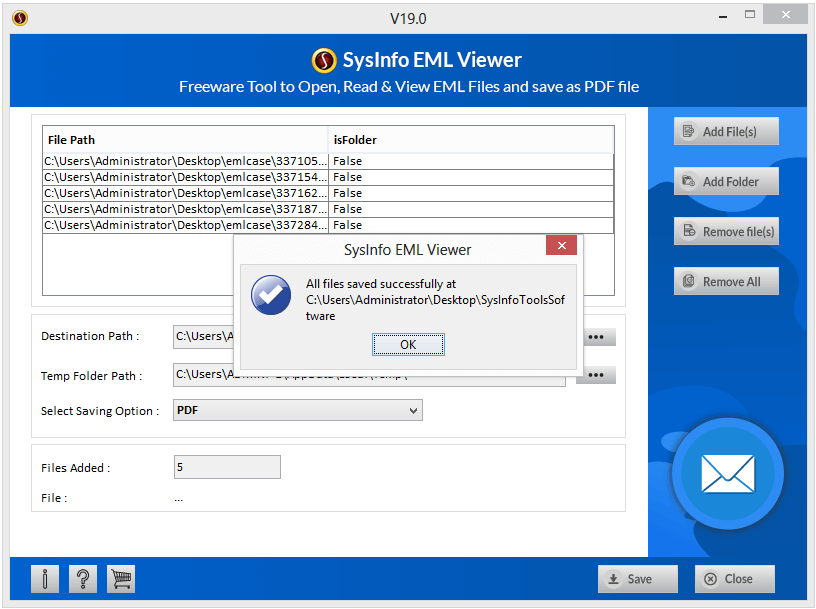816x609 pixels.
Task: Click the blue envelope mail icon
Action: tap(728, 474)
